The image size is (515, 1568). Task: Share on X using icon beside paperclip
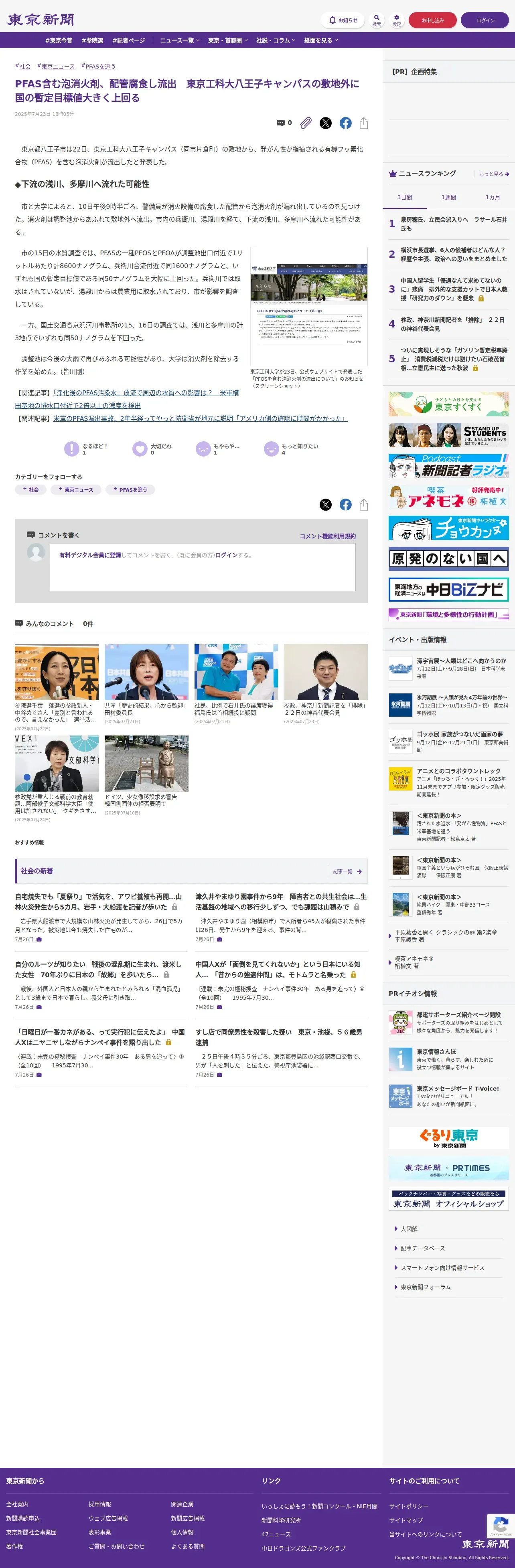(x=326, y=123)
